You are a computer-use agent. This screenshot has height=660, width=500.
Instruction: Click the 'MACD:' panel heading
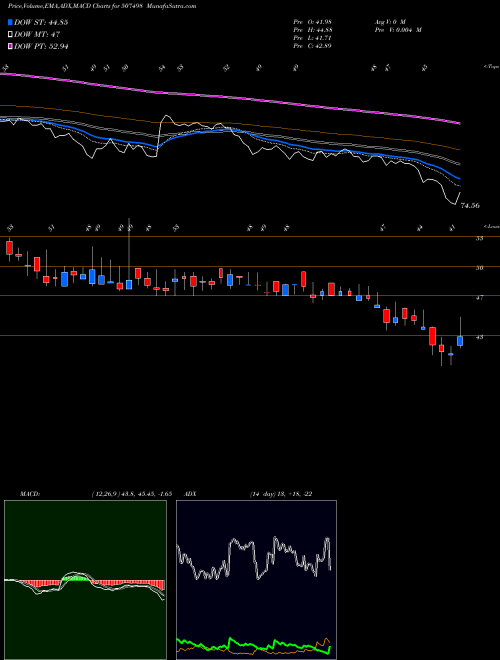tap(29, 494)
